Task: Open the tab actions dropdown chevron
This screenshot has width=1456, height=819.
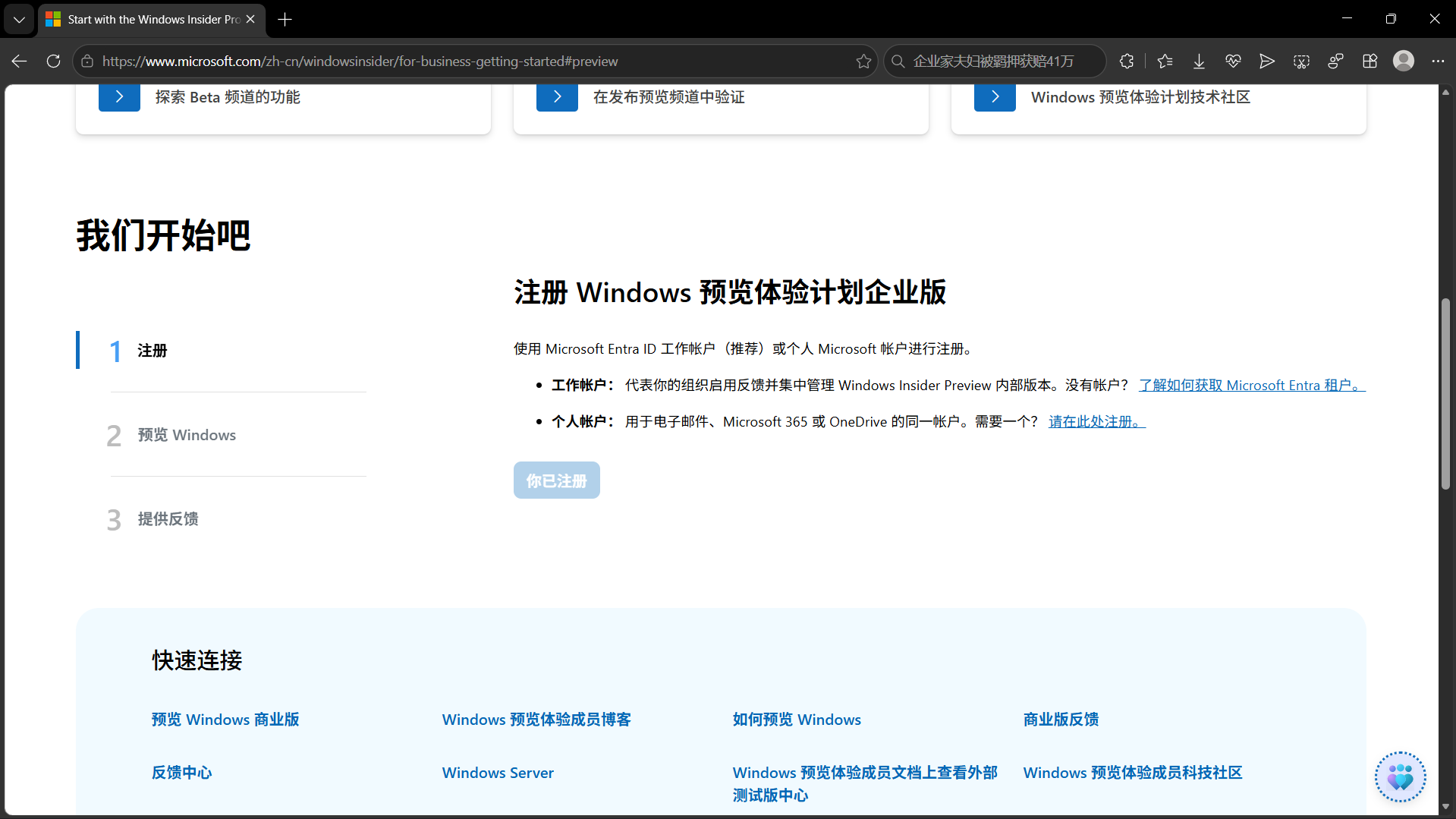Action: point(19,20)
